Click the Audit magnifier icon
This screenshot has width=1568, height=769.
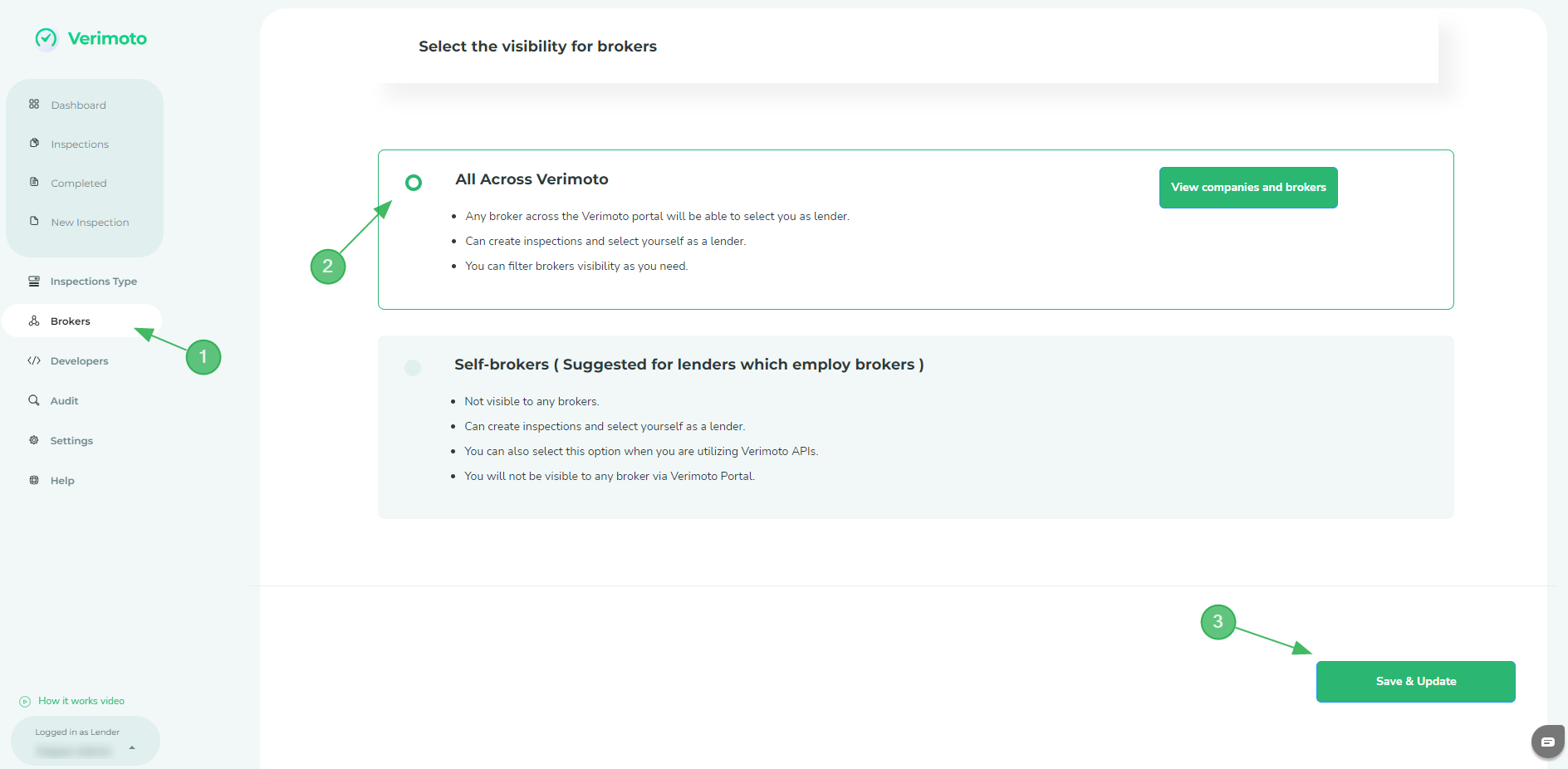pos(34,400)
